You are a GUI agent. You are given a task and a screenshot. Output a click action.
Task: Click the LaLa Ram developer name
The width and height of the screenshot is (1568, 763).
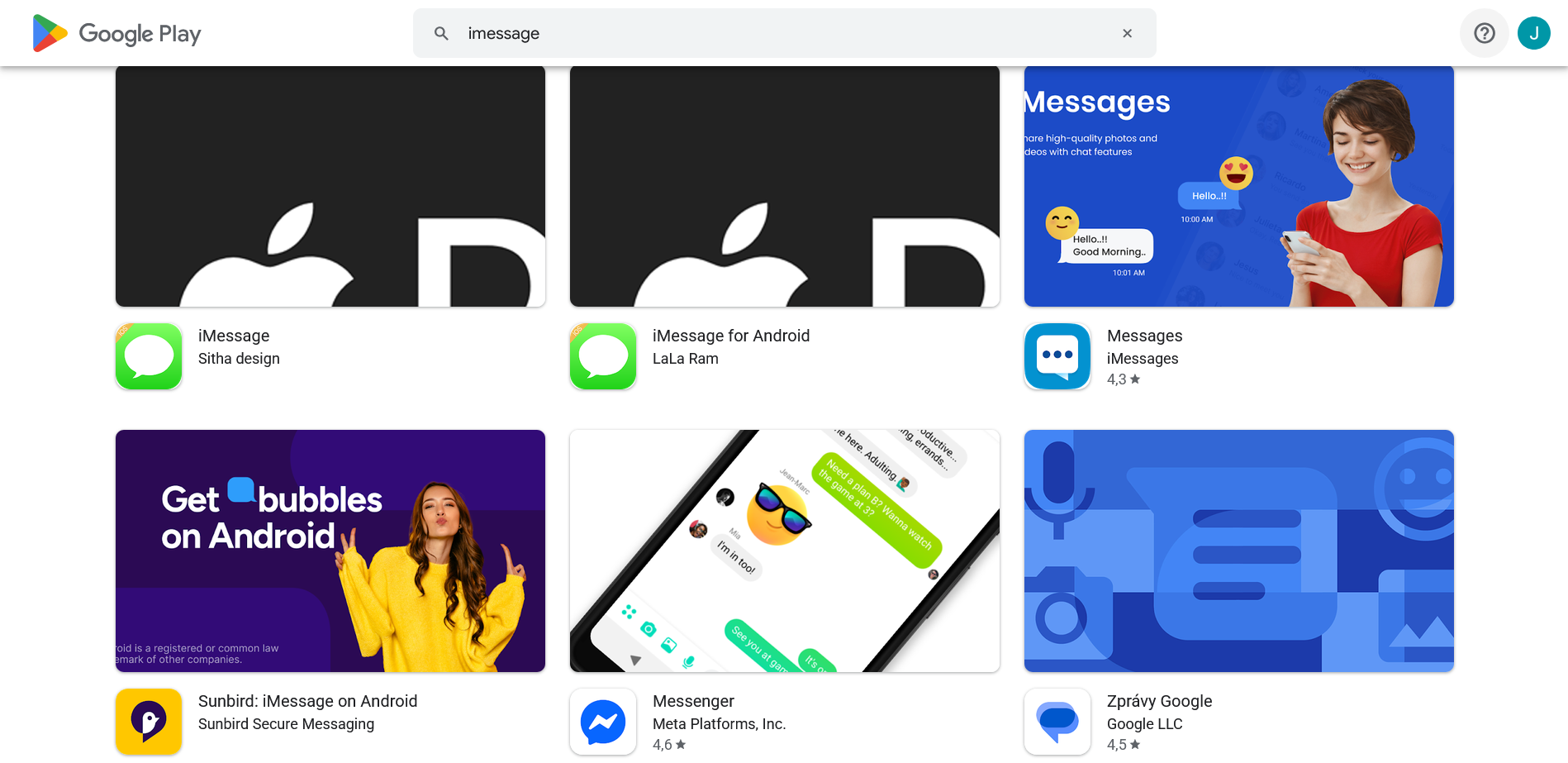[686, 359]
